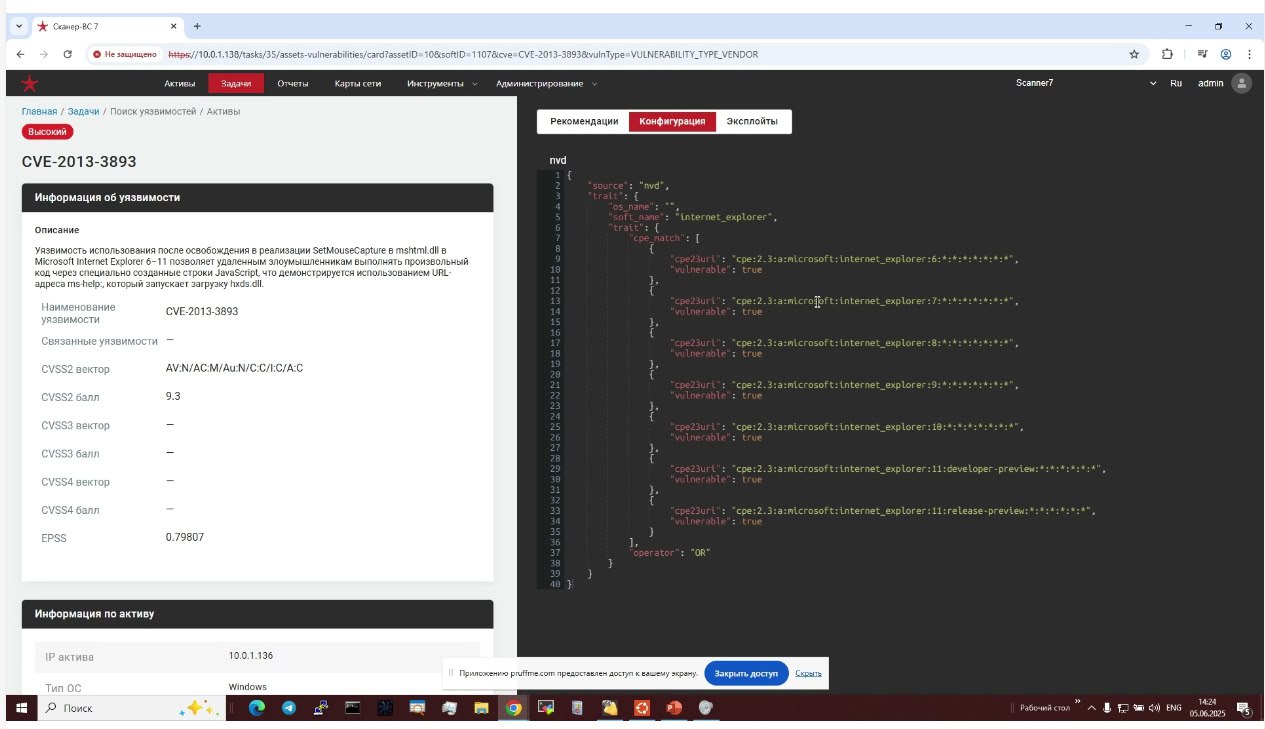This screenshot has width=1265, height=729.
Task: Expand the Администрирование menu
Action: (546, 83)
